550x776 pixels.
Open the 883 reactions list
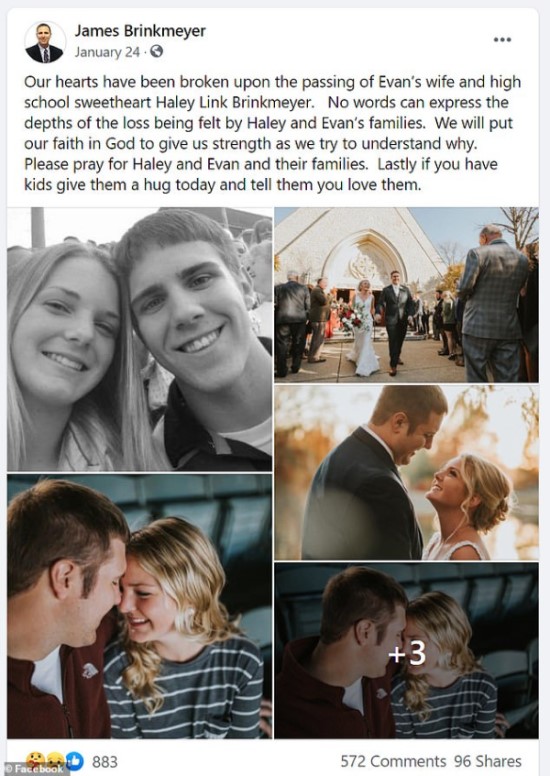pos(105,762)
